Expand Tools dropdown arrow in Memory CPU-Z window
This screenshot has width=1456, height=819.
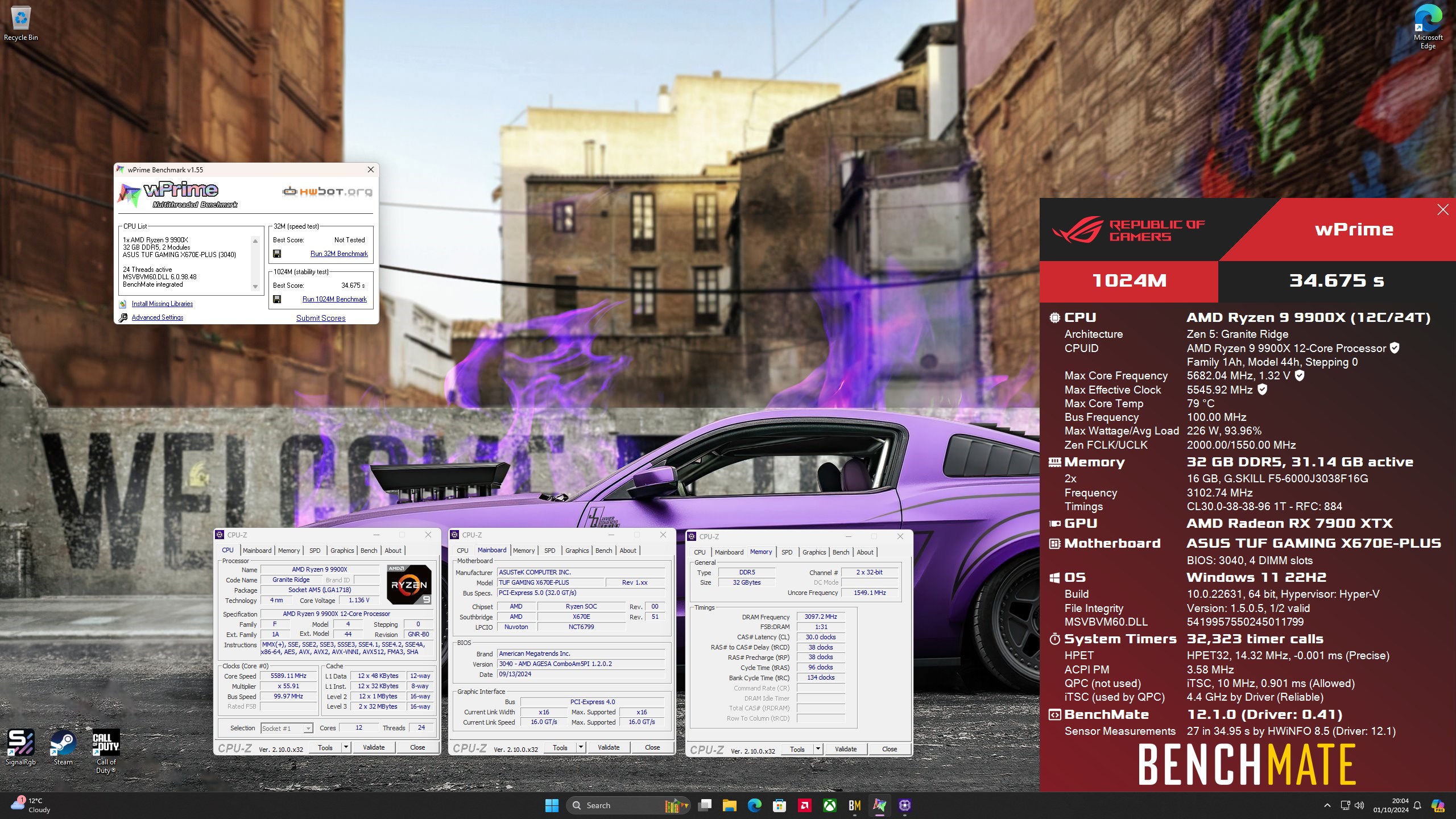[x=818, y=749]
